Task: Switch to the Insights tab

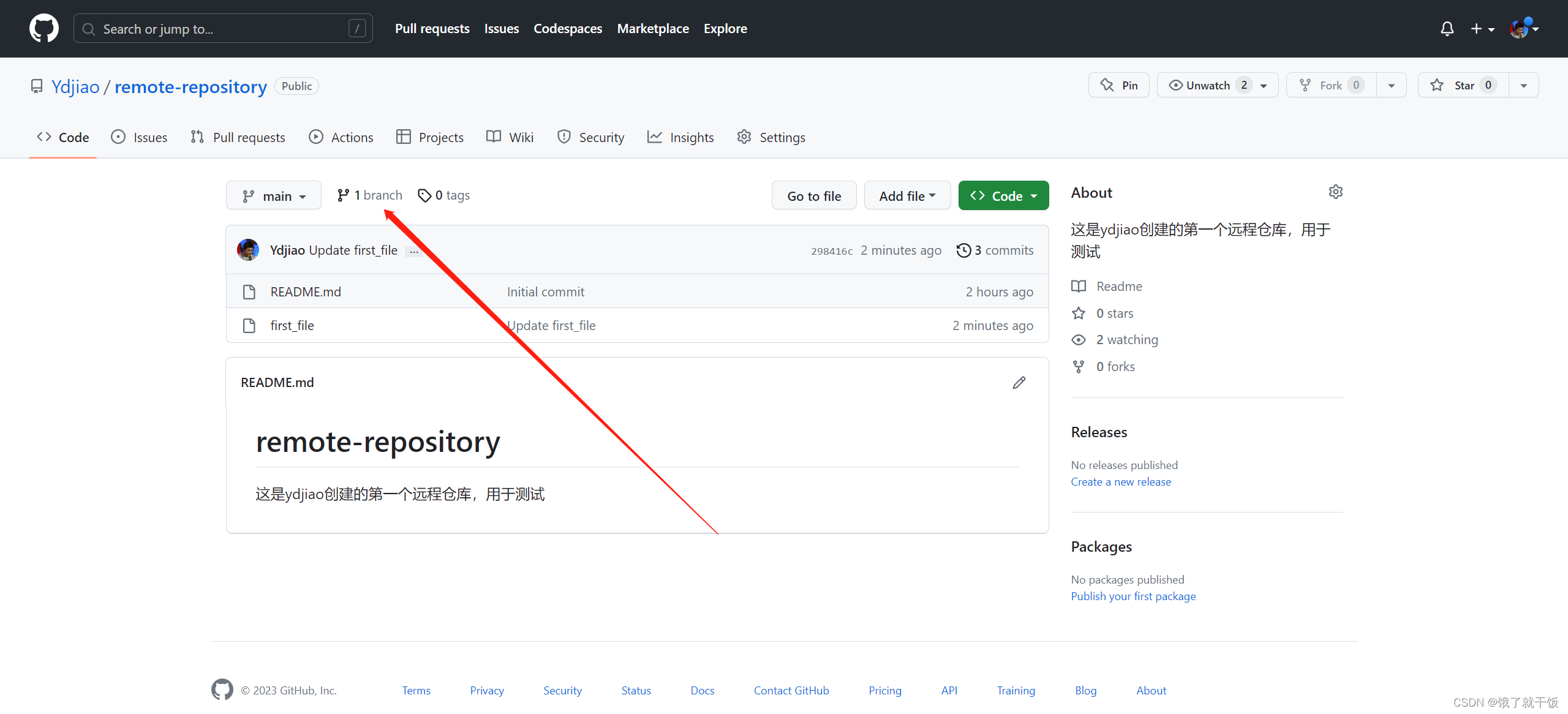Action: tap(680, 137)
